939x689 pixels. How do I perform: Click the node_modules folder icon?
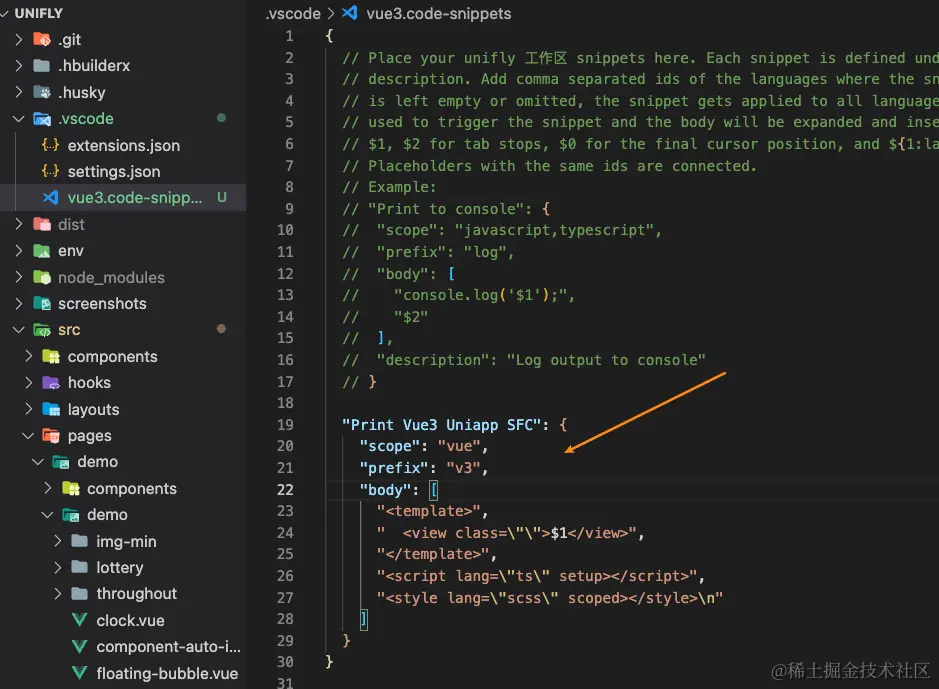pyautogui.click(x=42, y=277)
